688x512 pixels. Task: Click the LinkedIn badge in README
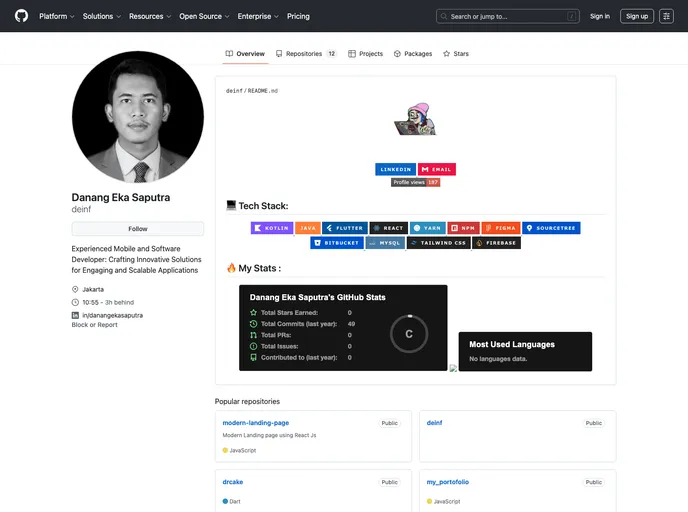395,169
